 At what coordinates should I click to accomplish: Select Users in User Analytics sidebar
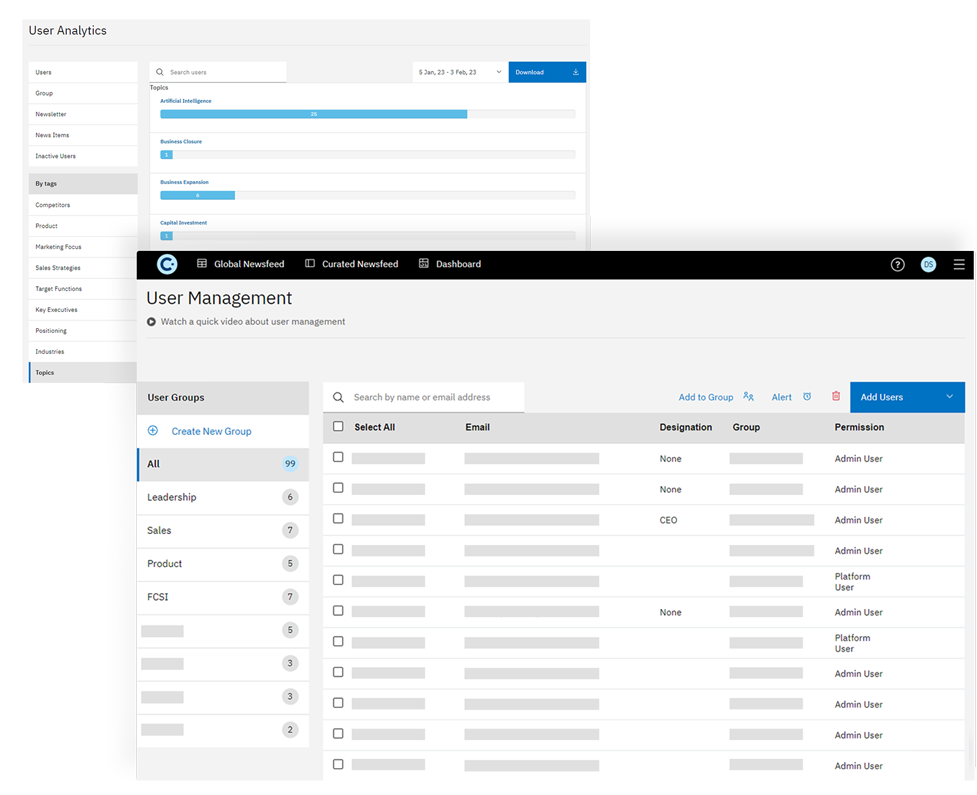83,72
